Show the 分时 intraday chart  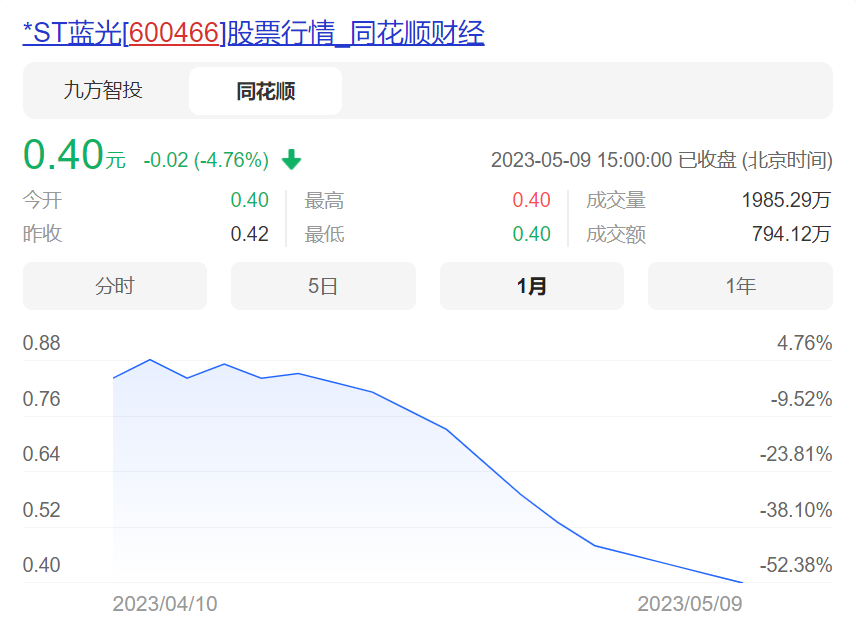point(115,286)
